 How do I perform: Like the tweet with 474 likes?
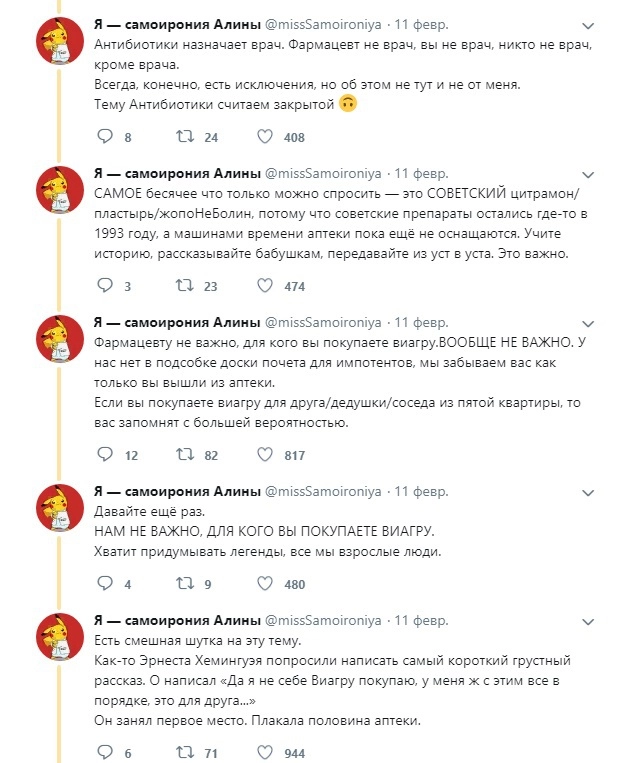click(x=265, y=286)
